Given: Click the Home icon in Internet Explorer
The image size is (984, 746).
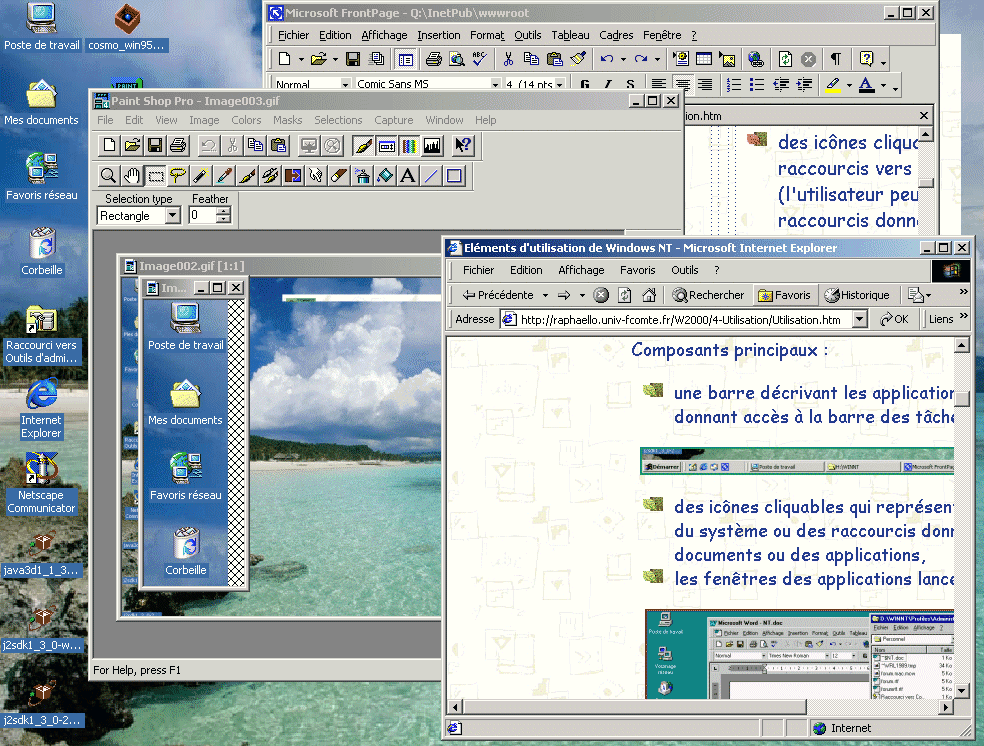Looking at the screenshot, I should (649, 295).
